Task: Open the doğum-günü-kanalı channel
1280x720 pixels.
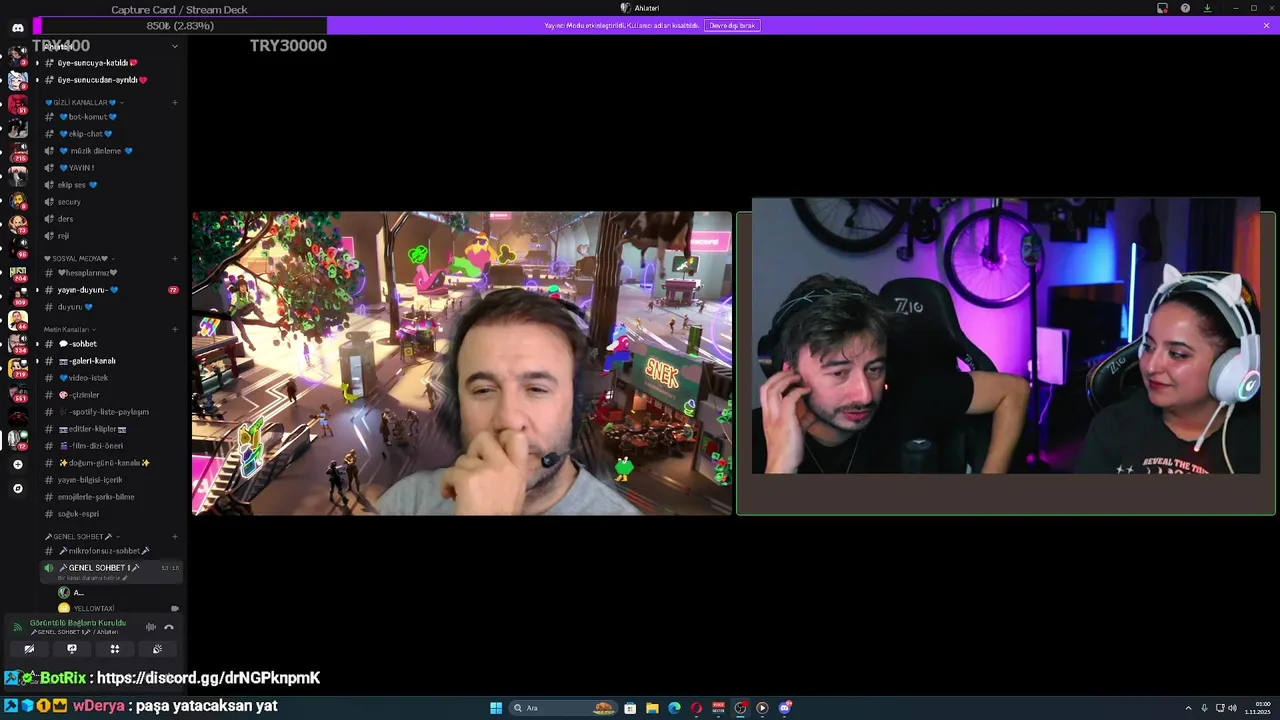Action: click(110, 463)
